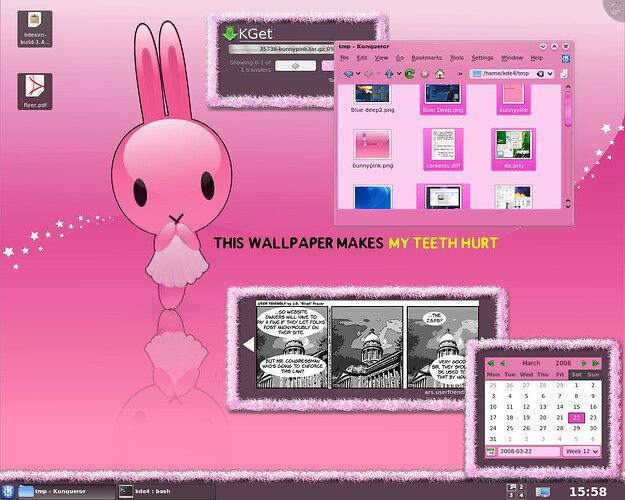Image resolution: width=625 pixels, height=500 pixels.
Task: Click Konqueror scrollbar up arrow
Action: coord(568,87)
